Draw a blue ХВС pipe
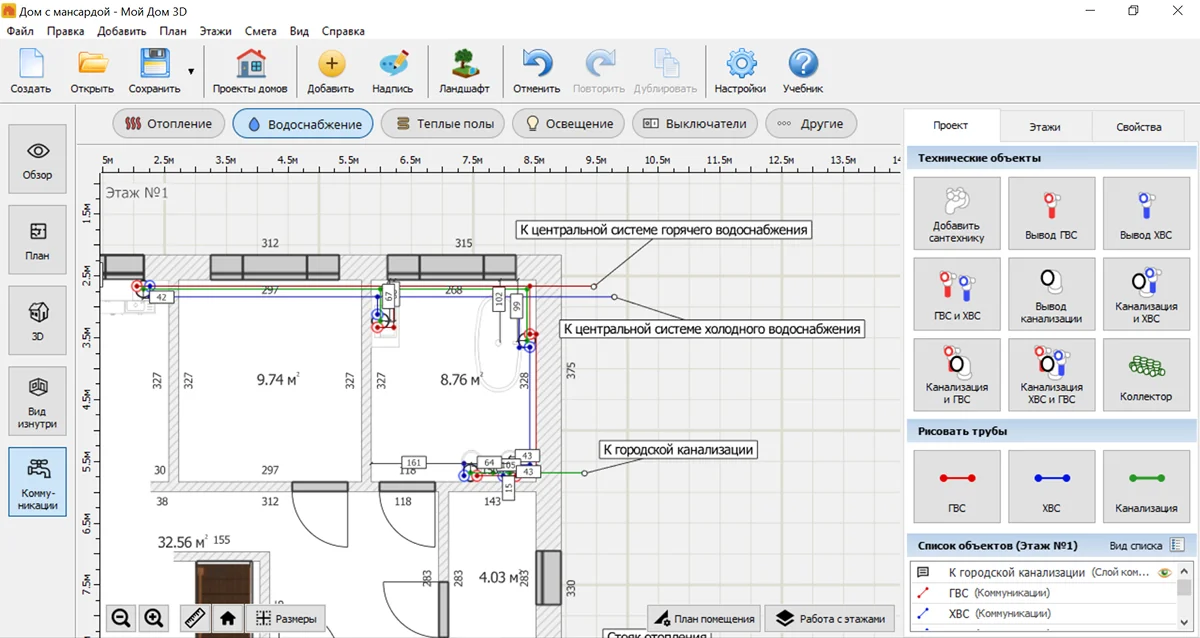The image size is (1200, 638). point(1051,486)
